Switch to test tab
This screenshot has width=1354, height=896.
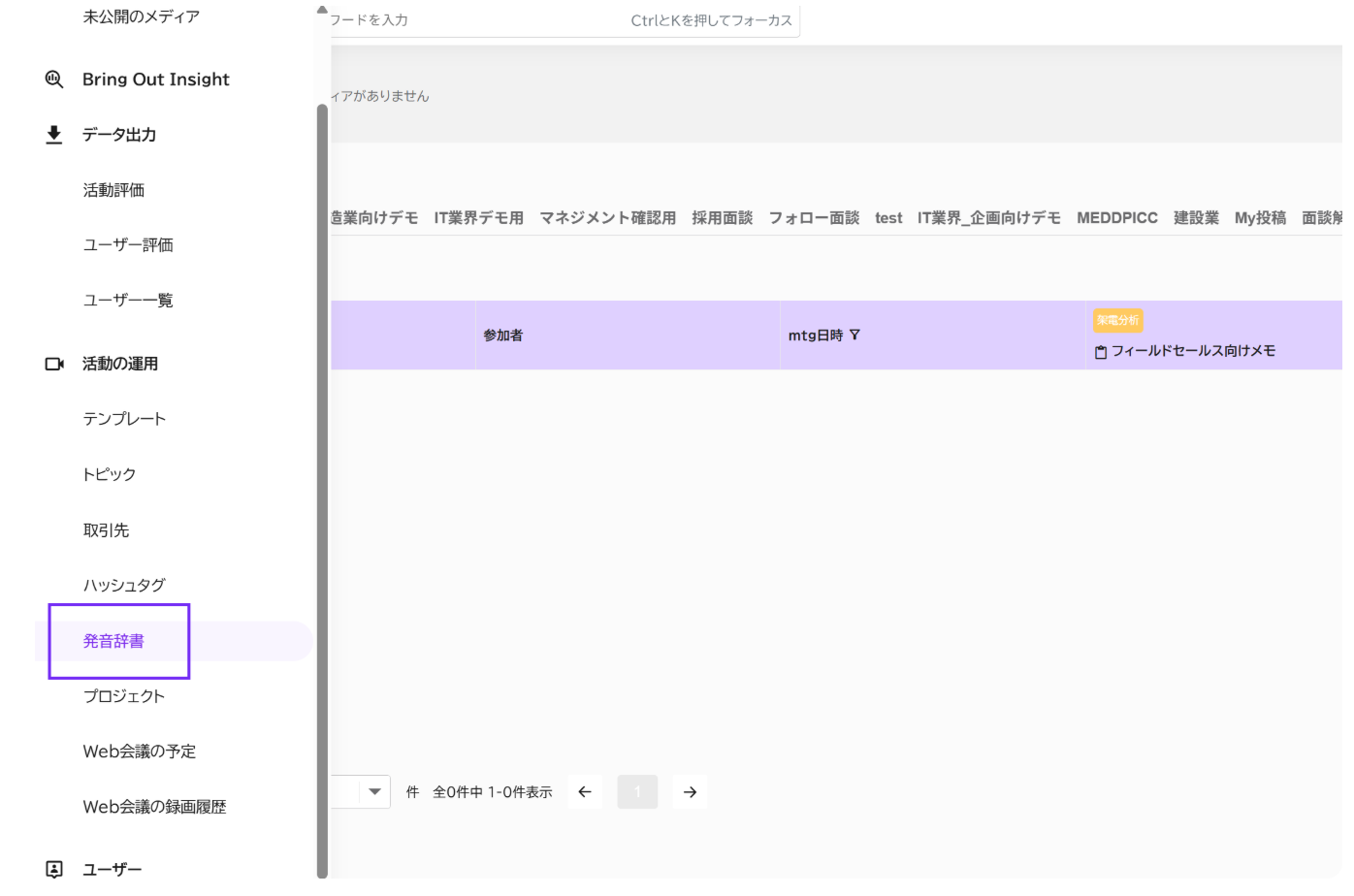pyautogui.click(x=888, y=218)
